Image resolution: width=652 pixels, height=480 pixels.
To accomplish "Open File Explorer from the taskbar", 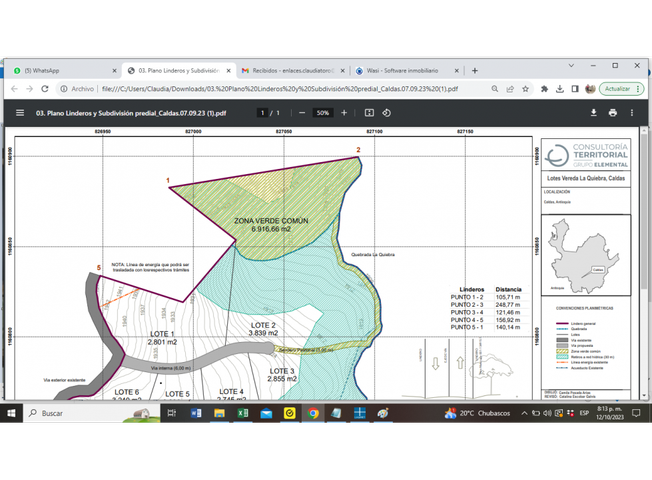I will click(219, 413).
